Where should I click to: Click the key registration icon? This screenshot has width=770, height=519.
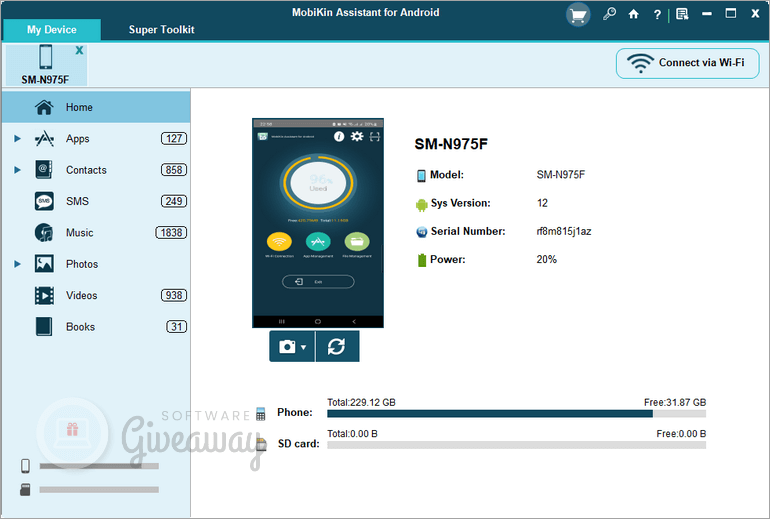pyautogui.click(x=609, y=14)
